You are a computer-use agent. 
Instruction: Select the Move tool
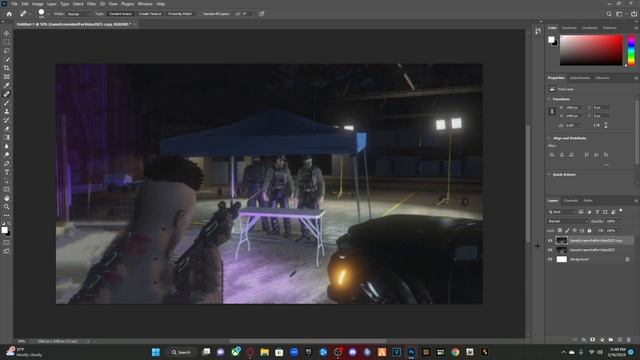click(x=7, y=33)
